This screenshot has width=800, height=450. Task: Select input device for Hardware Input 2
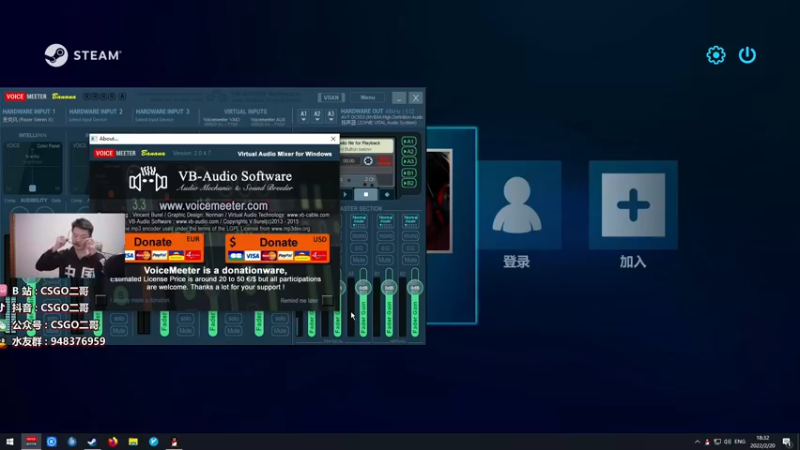pyautogui.click(x=88, y=120)
